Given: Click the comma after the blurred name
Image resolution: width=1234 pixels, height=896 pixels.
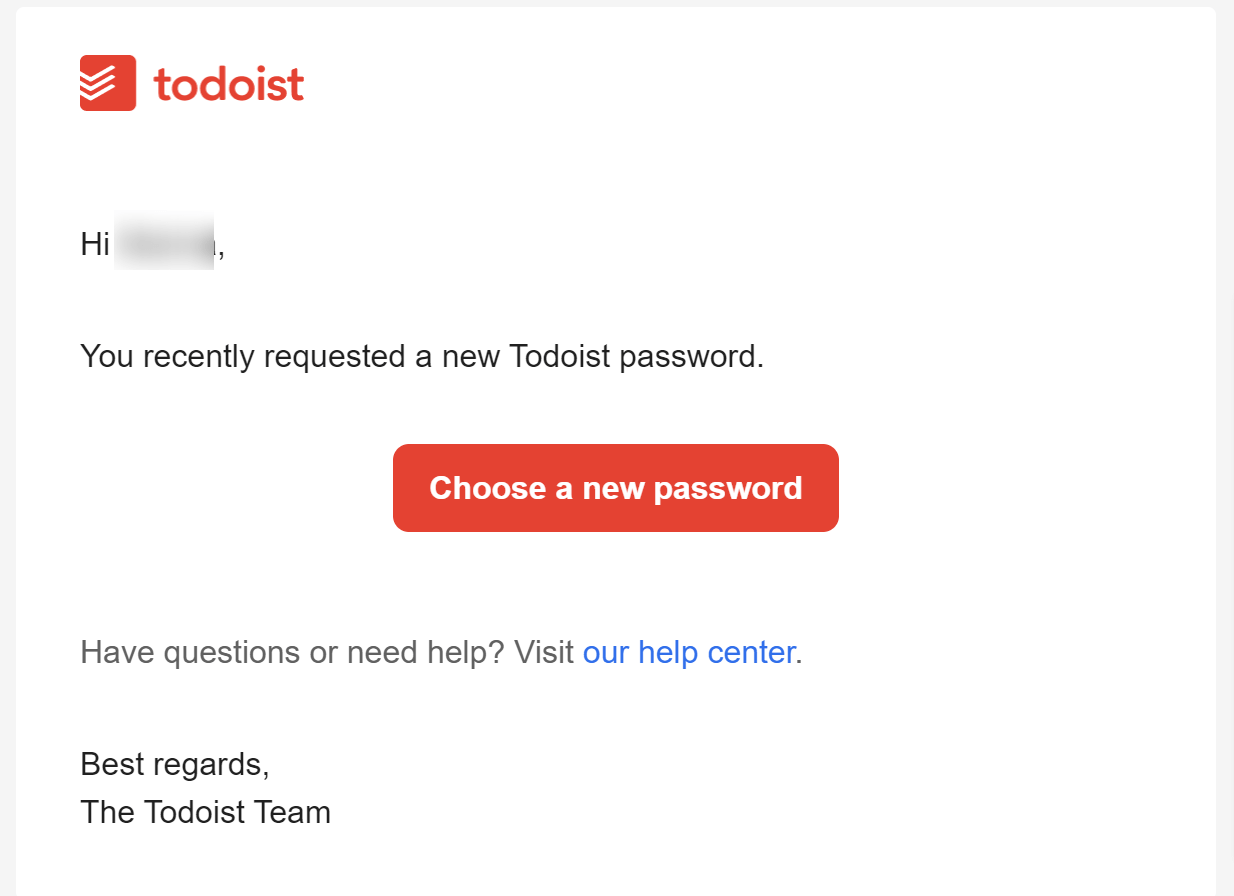Looking at the screenshot, I should [220, 250].
